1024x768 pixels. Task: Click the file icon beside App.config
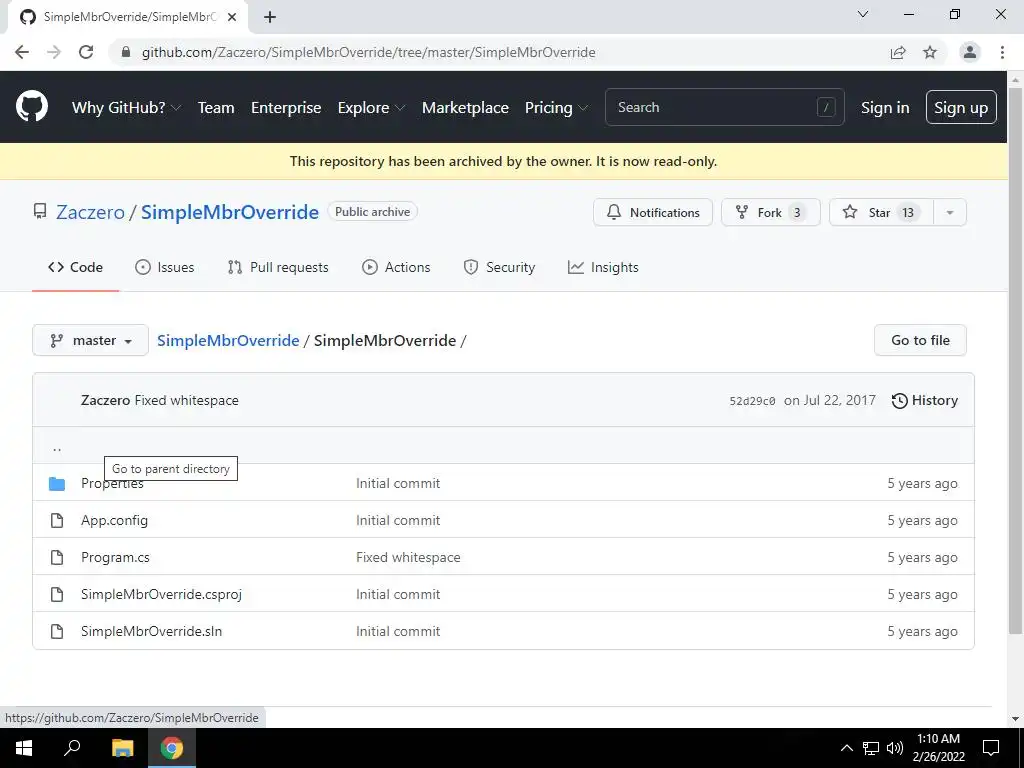click(x=57, y=520)
